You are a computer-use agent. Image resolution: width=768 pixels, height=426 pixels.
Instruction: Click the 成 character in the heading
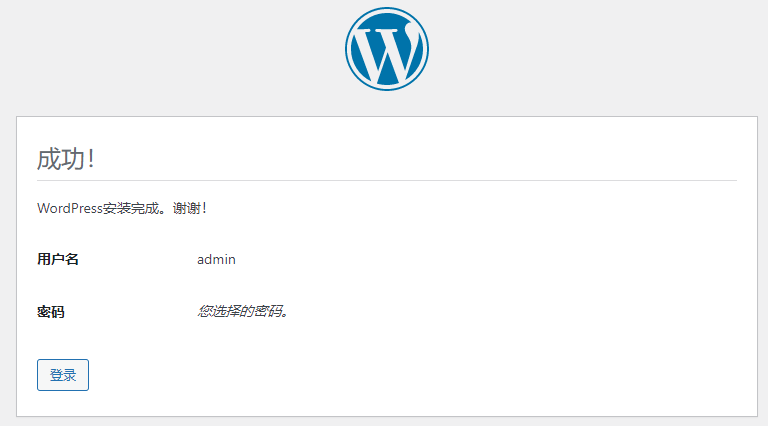click(48, 159)
